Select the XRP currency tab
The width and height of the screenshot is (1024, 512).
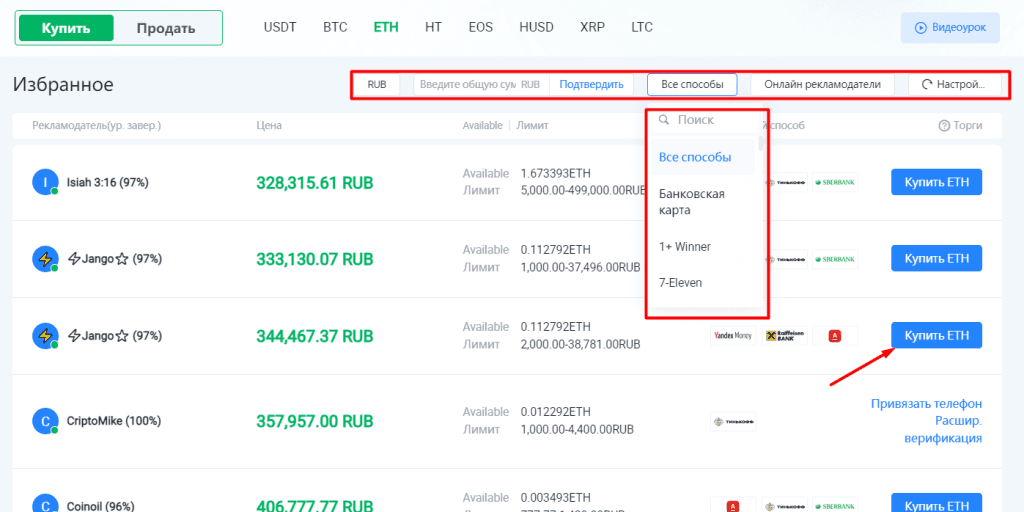[x=592, y=27]
